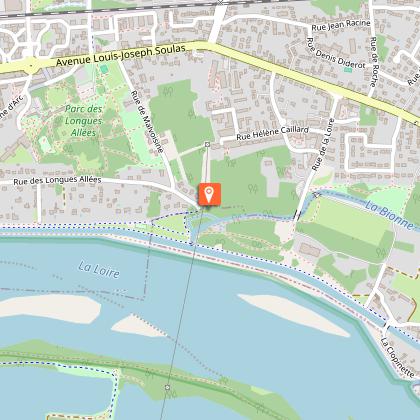Click the Rue de Roche street label

(x=374, y=62)
